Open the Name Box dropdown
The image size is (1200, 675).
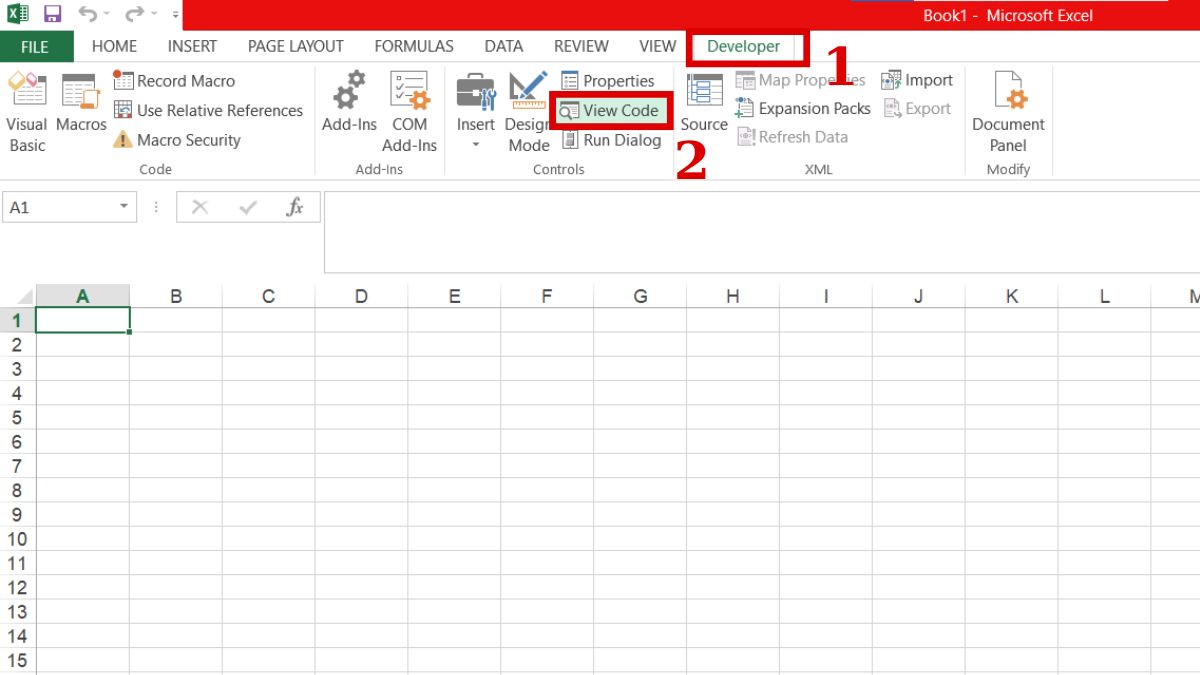(125, 207)
